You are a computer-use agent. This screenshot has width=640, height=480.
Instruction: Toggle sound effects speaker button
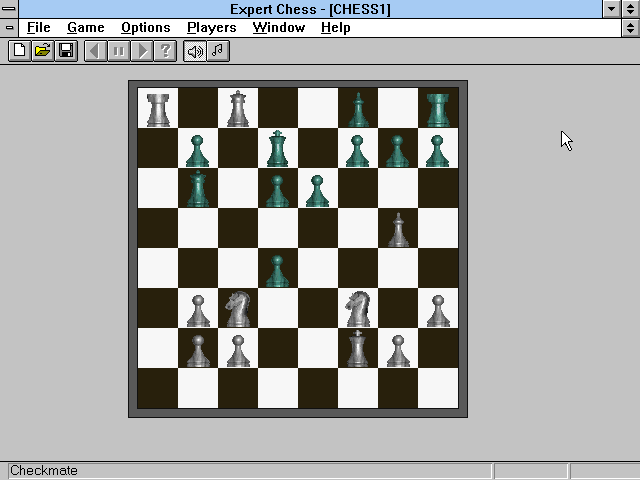click(x=195, y=51)
